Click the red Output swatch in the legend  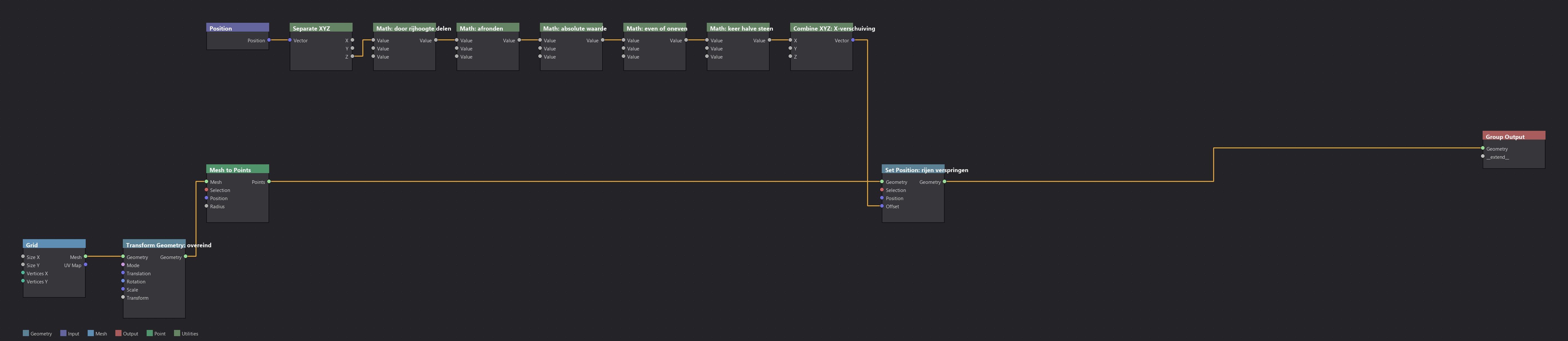point(119,333)
